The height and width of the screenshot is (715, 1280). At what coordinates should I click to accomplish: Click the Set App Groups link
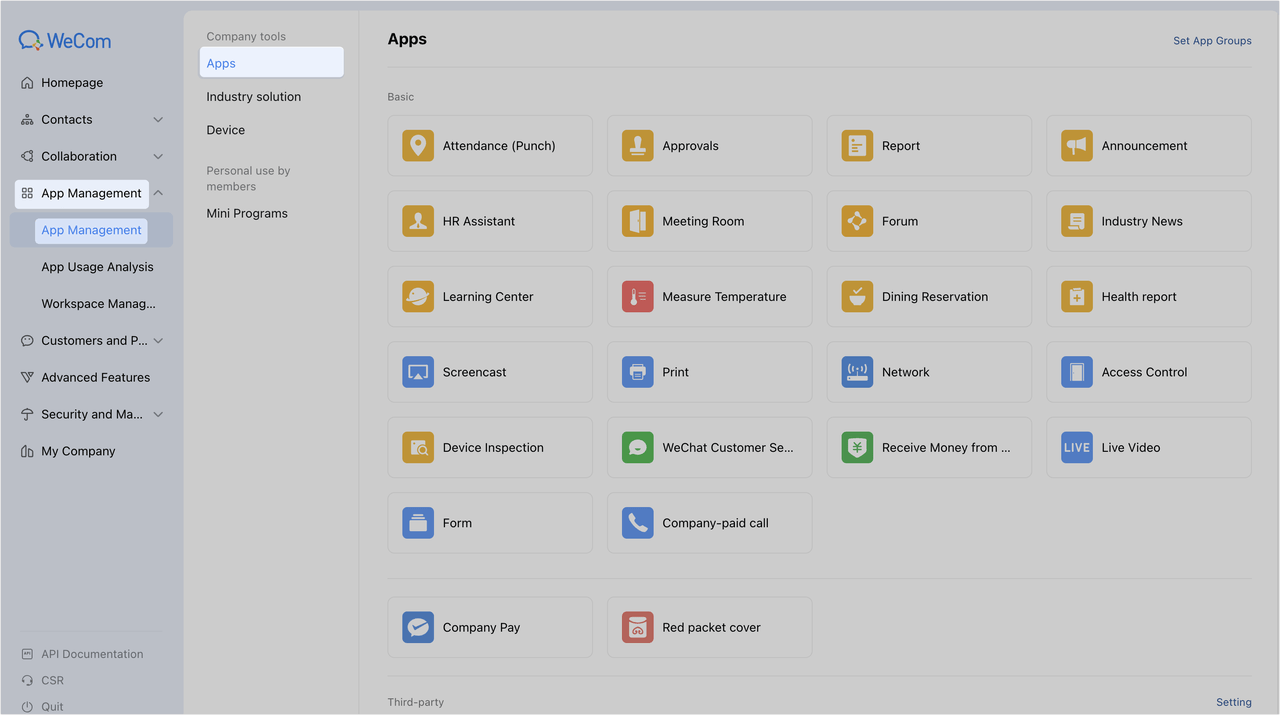[1212, 41]
